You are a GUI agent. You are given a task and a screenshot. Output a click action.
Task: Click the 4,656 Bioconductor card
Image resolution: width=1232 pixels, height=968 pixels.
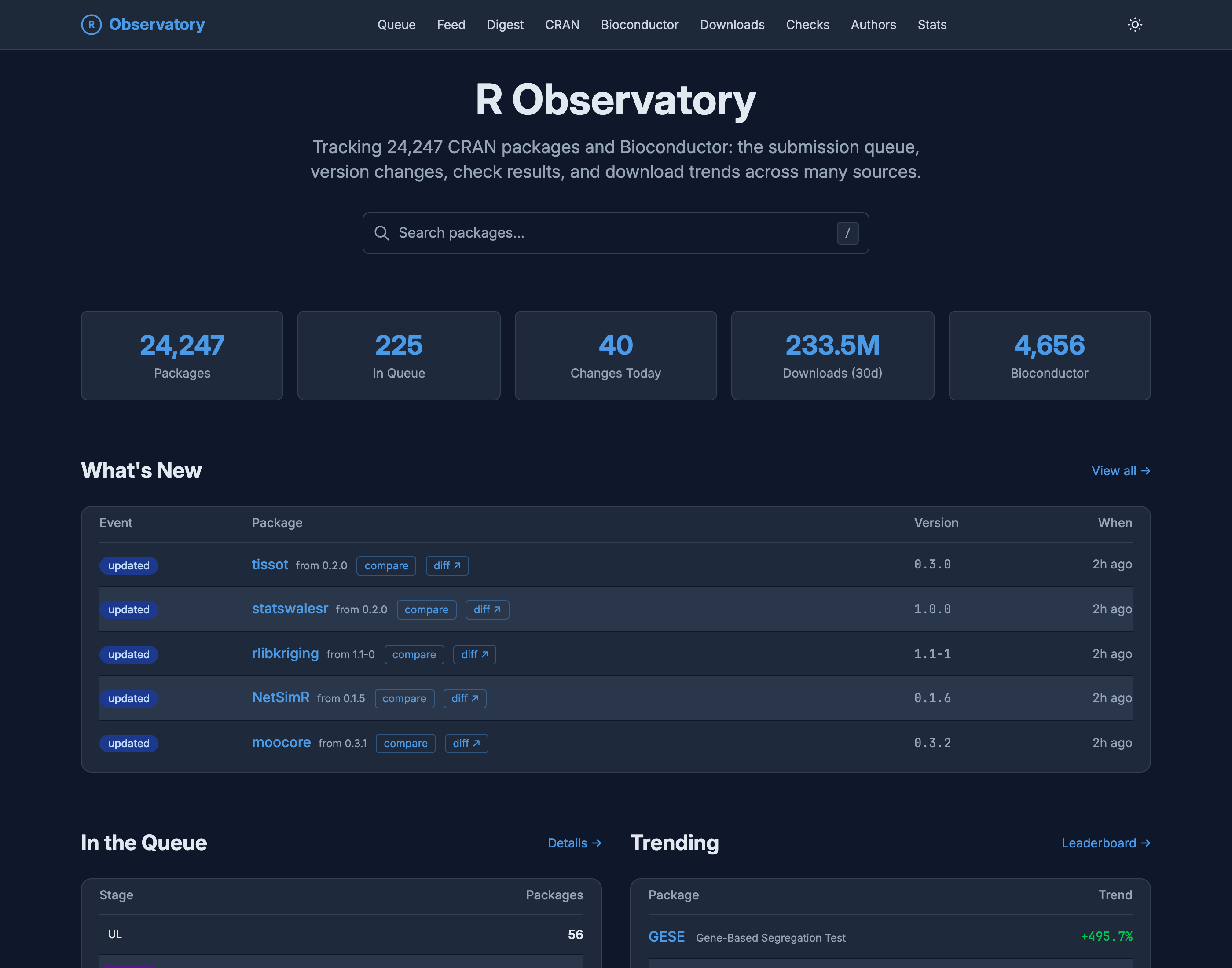point(1049,356)
